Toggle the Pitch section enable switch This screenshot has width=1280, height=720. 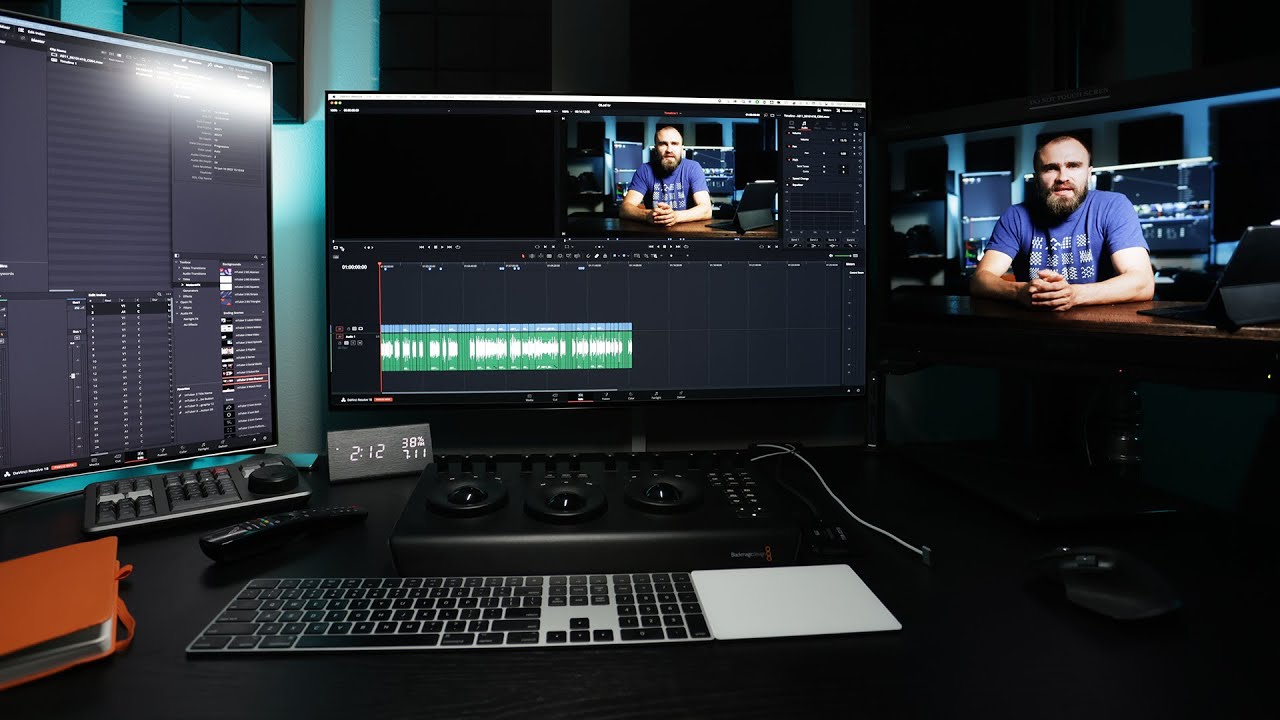click(789, 160)
